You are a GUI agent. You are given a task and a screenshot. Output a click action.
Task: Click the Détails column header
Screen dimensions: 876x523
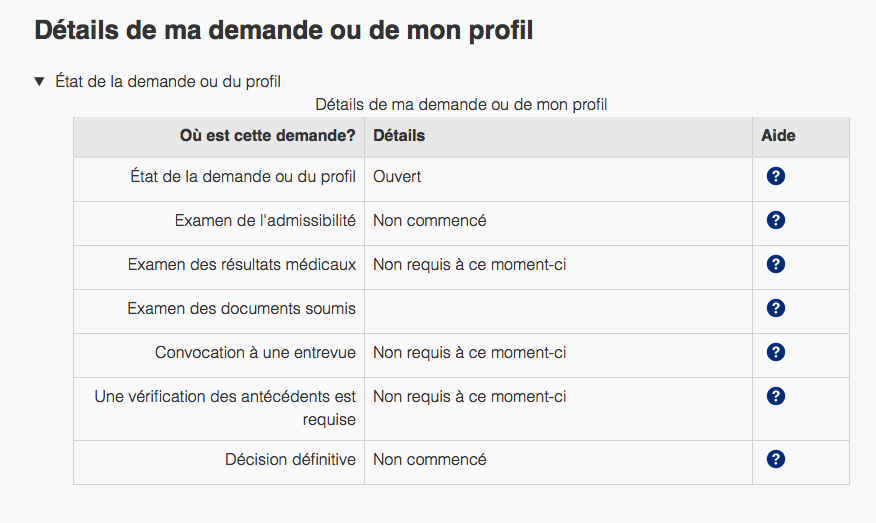(x=399, y=136)
